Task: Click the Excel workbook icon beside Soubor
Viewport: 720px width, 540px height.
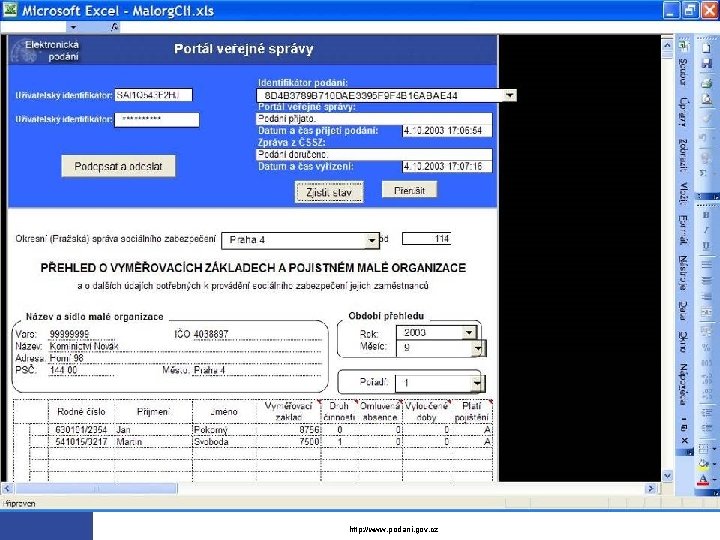Action: click(x=684, y=46)
